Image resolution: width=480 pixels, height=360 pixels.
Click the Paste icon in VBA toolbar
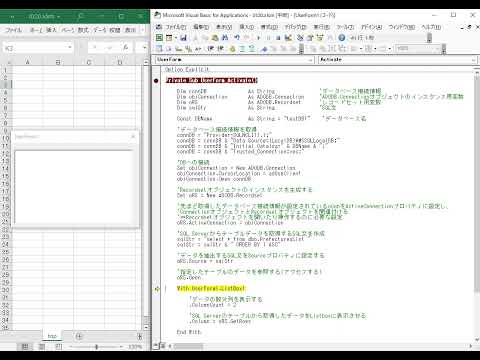(x=215, y=38)
